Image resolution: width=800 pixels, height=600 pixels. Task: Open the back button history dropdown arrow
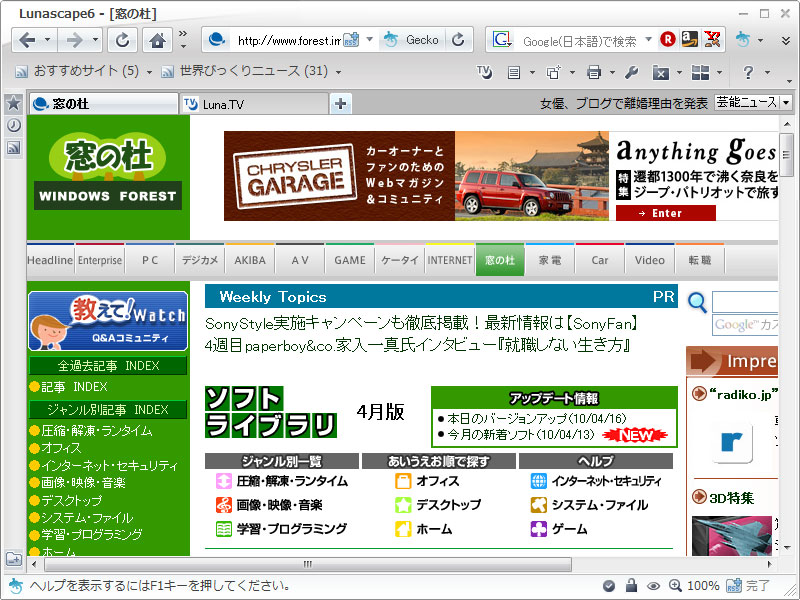(47, 40)
